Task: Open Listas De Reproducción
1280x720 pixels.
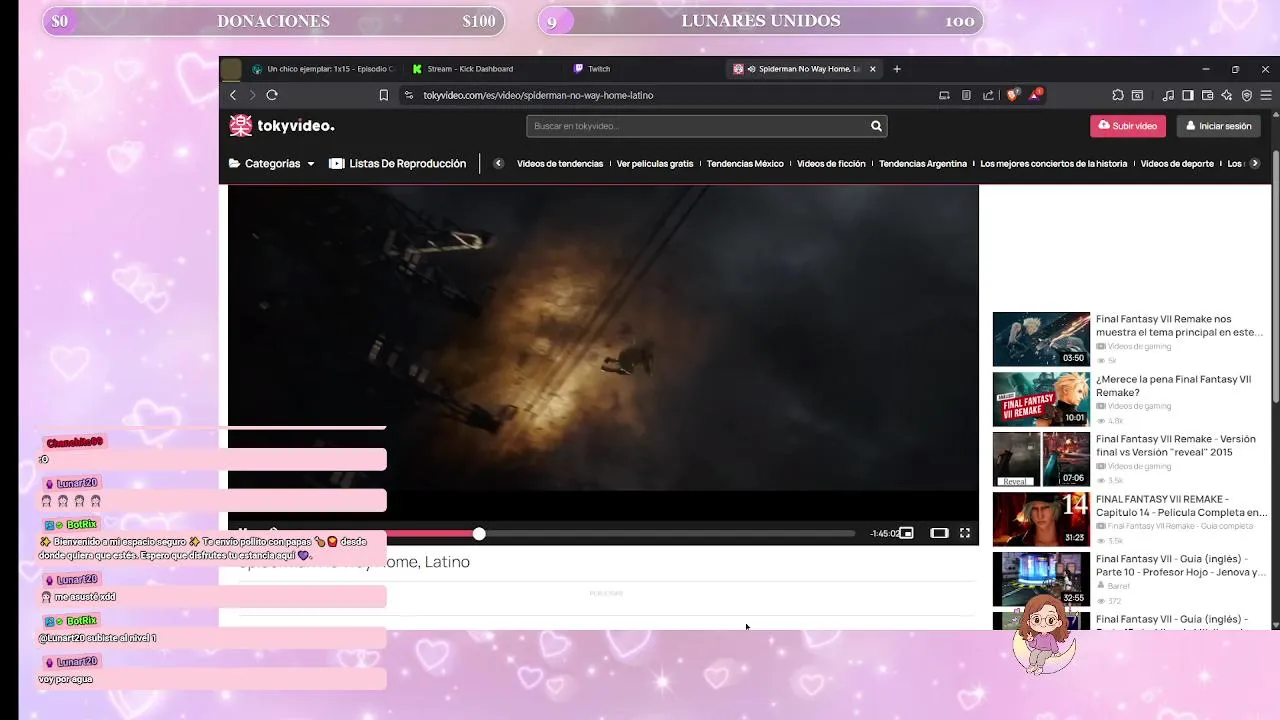Action: click(x=398, y=163)
